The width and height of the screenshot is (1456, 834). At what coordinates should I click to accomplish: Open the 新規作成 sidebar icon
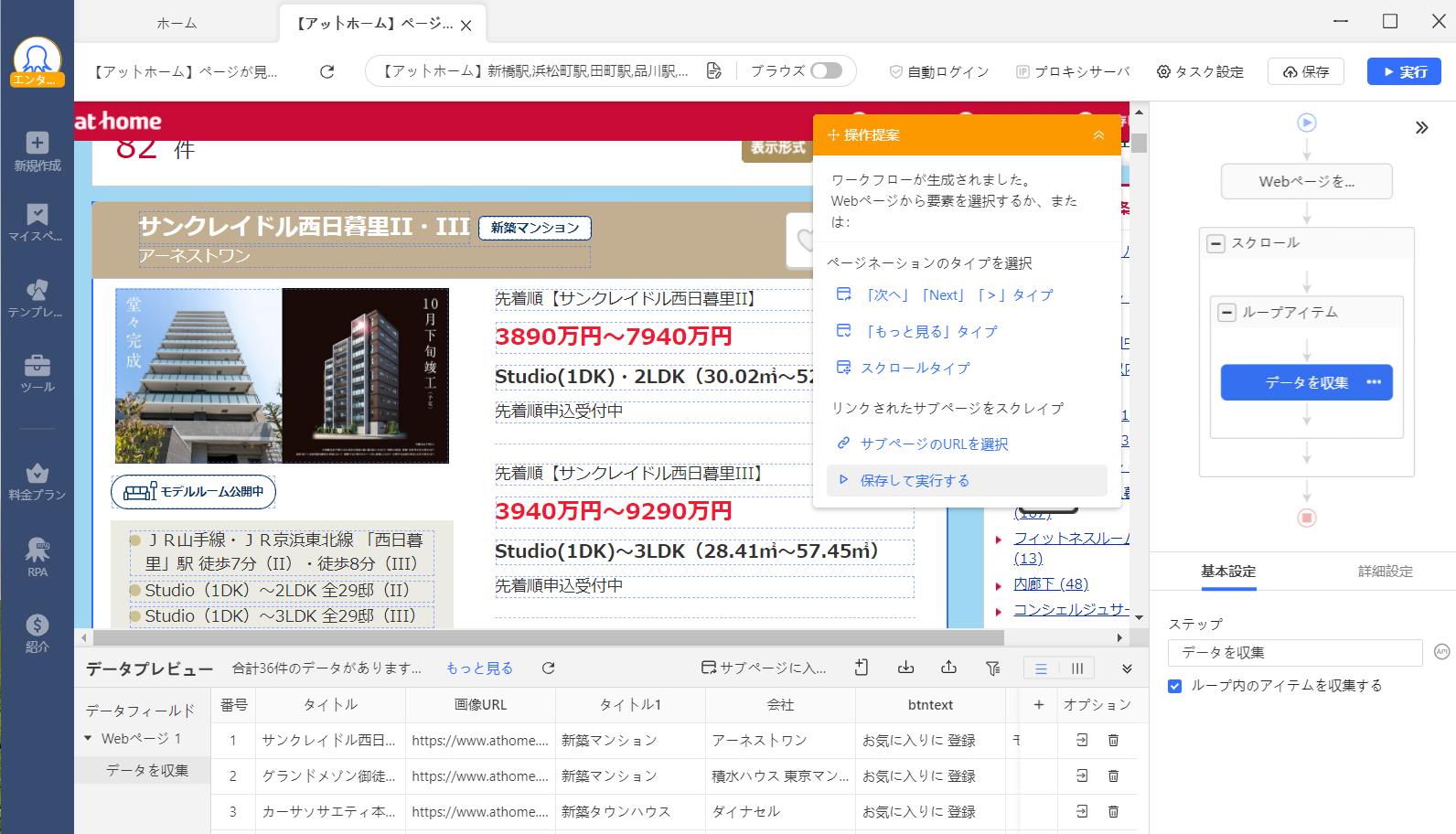tap(37, 152)
